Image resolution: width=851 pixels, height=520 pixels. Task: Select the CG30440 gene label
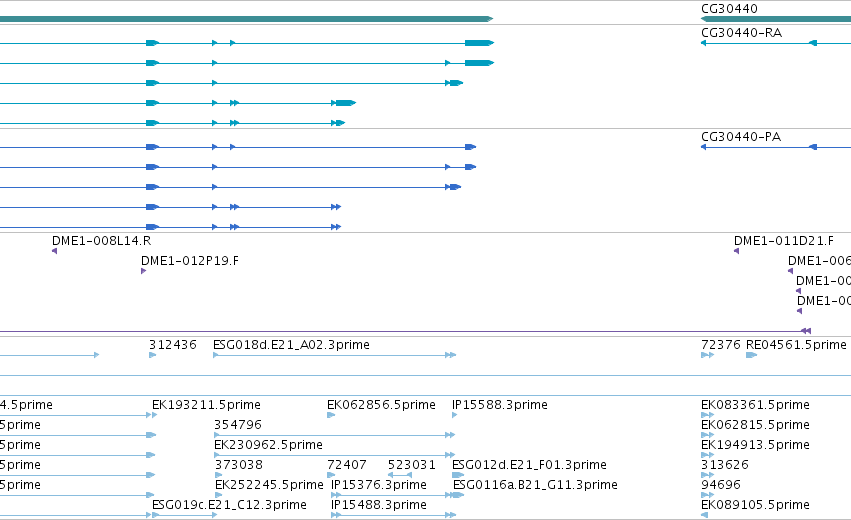[729, 9]
